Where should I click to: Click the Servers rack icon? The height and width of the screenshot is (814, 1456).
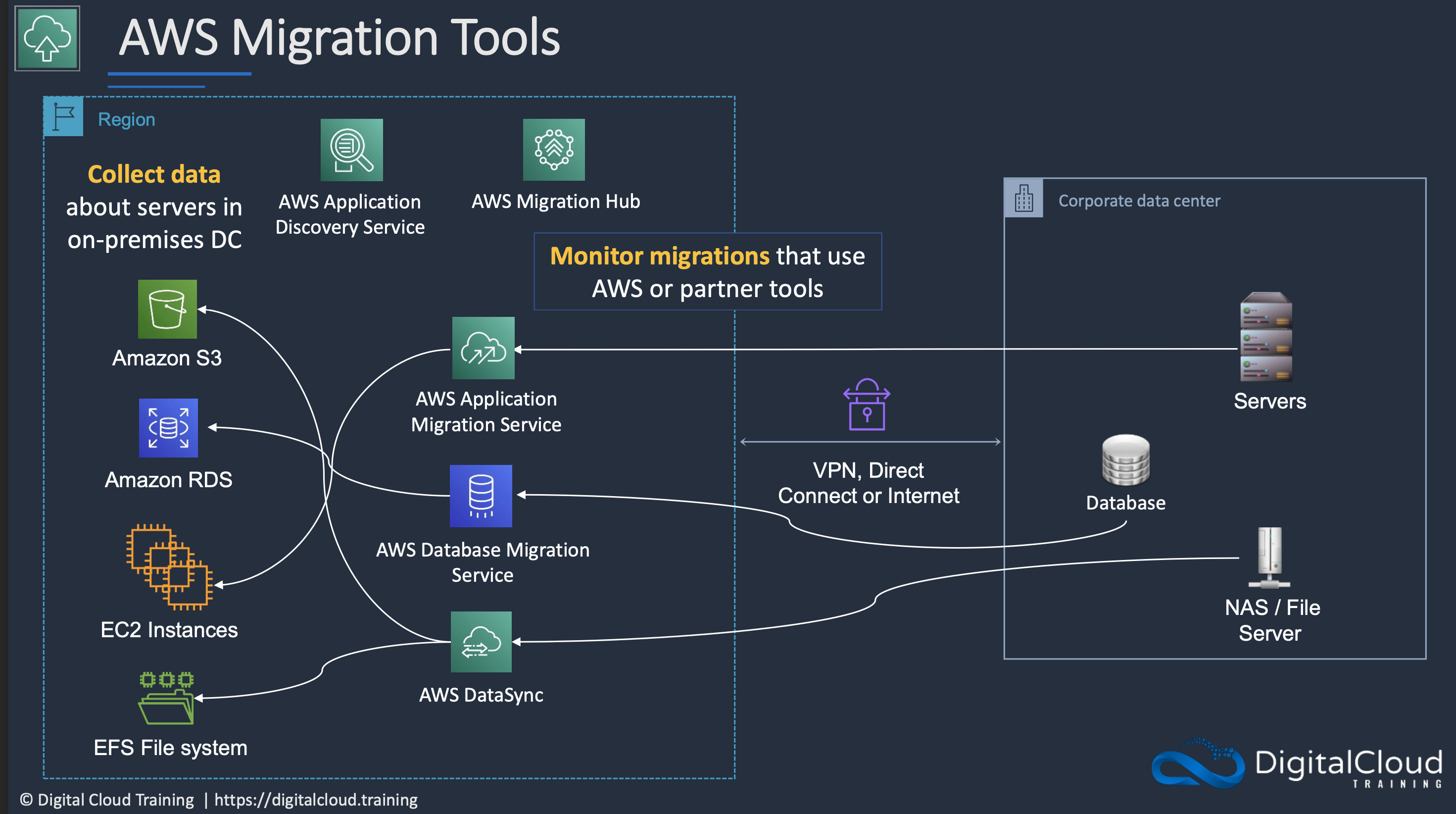pyautogui.click(x=1266, y=337)
